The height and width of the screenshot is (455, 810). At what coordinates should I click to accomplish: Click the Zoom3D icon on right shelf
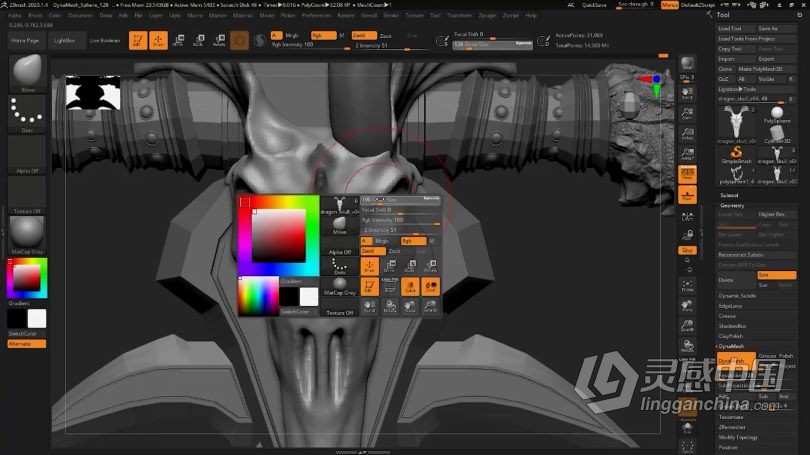click(687, 326)
